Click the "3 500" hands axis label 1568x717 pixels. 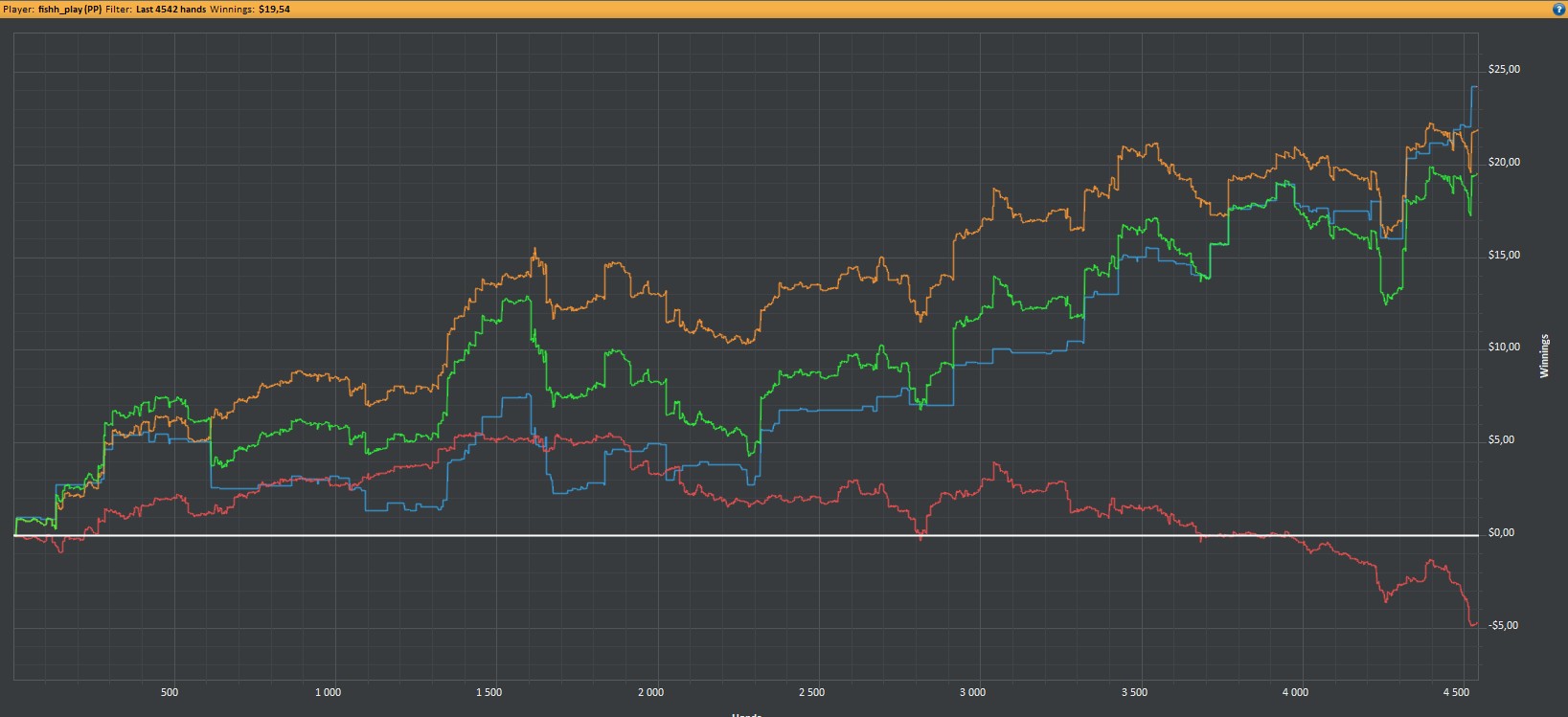tap(1134, 692)
